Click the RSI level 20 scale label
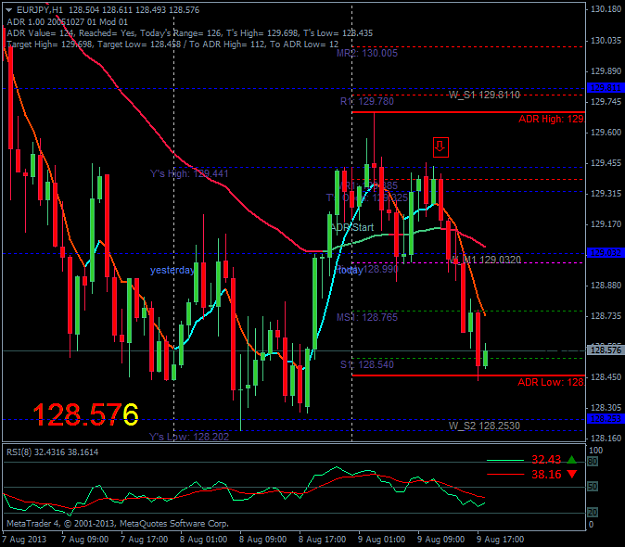The image size is (625, 547). 593,512
